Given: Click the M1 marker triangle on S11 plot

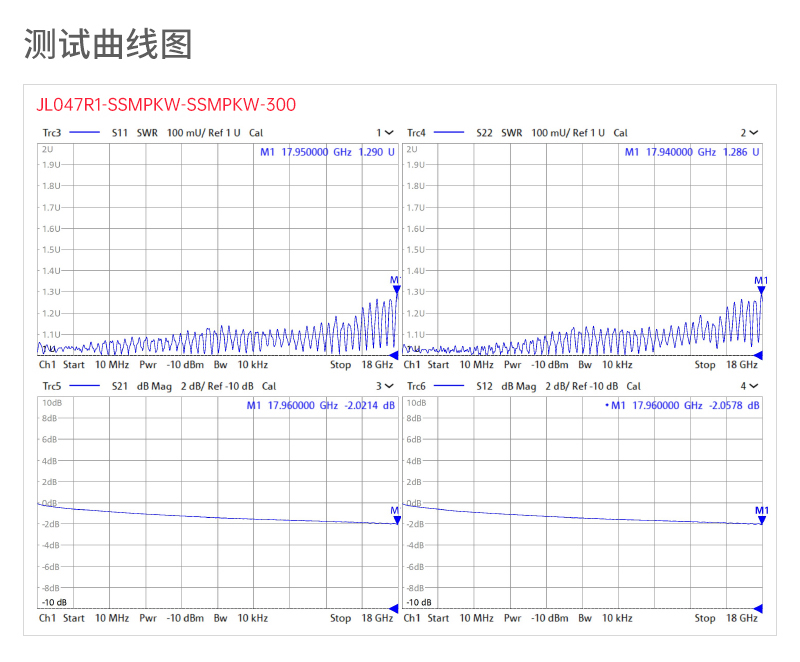Looking at the screenshot, I should [396, 290].
